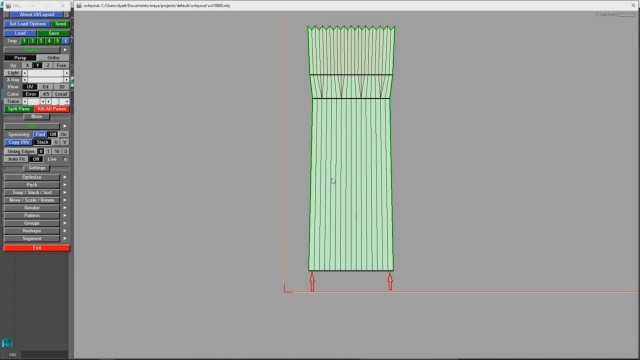Open the Segment section
Image resolution: width=640 pixels, height=360 pixels.
point(32,238)
